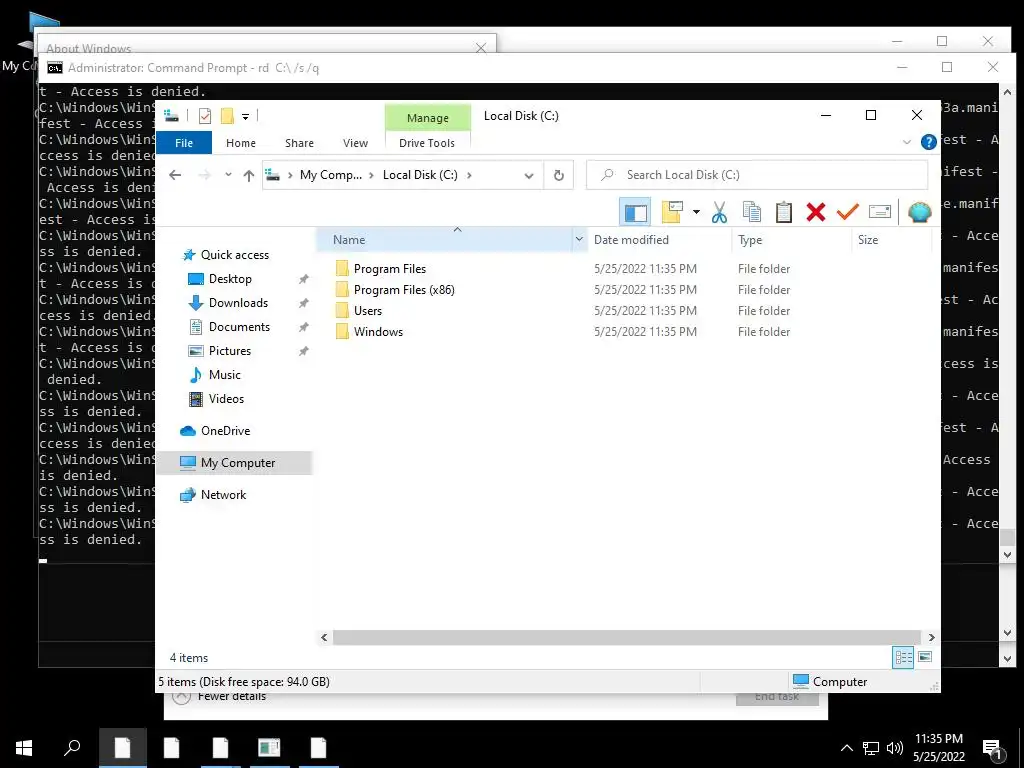Click the file list horizontal scrollbar
This screenshot has width=1024, height=768.
[x=626, y=637]
